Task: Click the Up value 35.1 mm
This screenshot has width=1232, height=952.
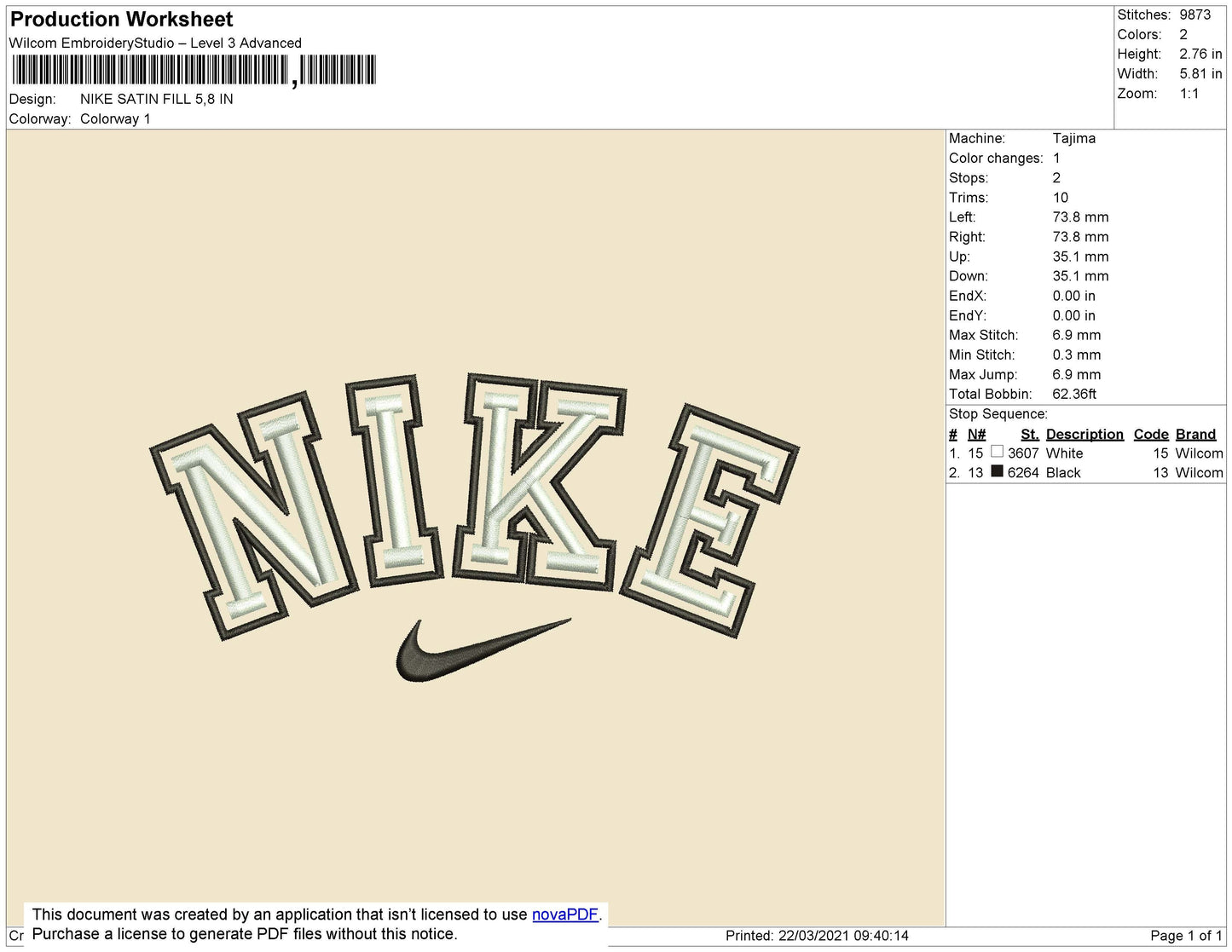Action: click(1081, 256)
